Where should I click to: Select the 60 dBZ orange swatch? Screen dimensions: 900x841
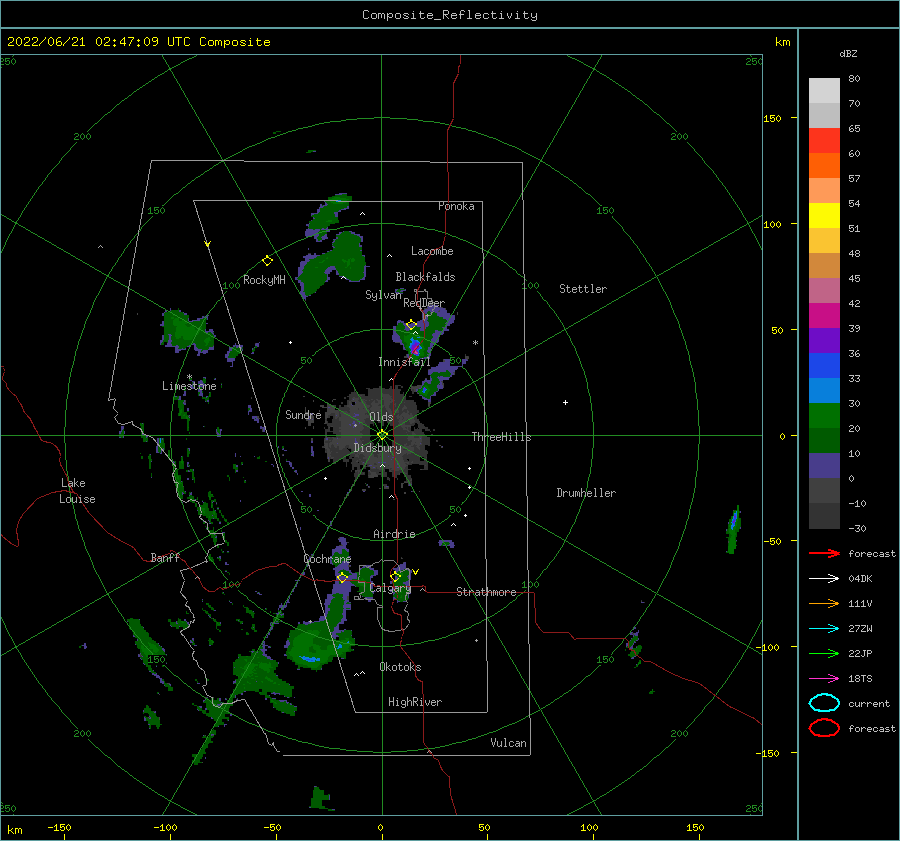(x=824, y=165)
